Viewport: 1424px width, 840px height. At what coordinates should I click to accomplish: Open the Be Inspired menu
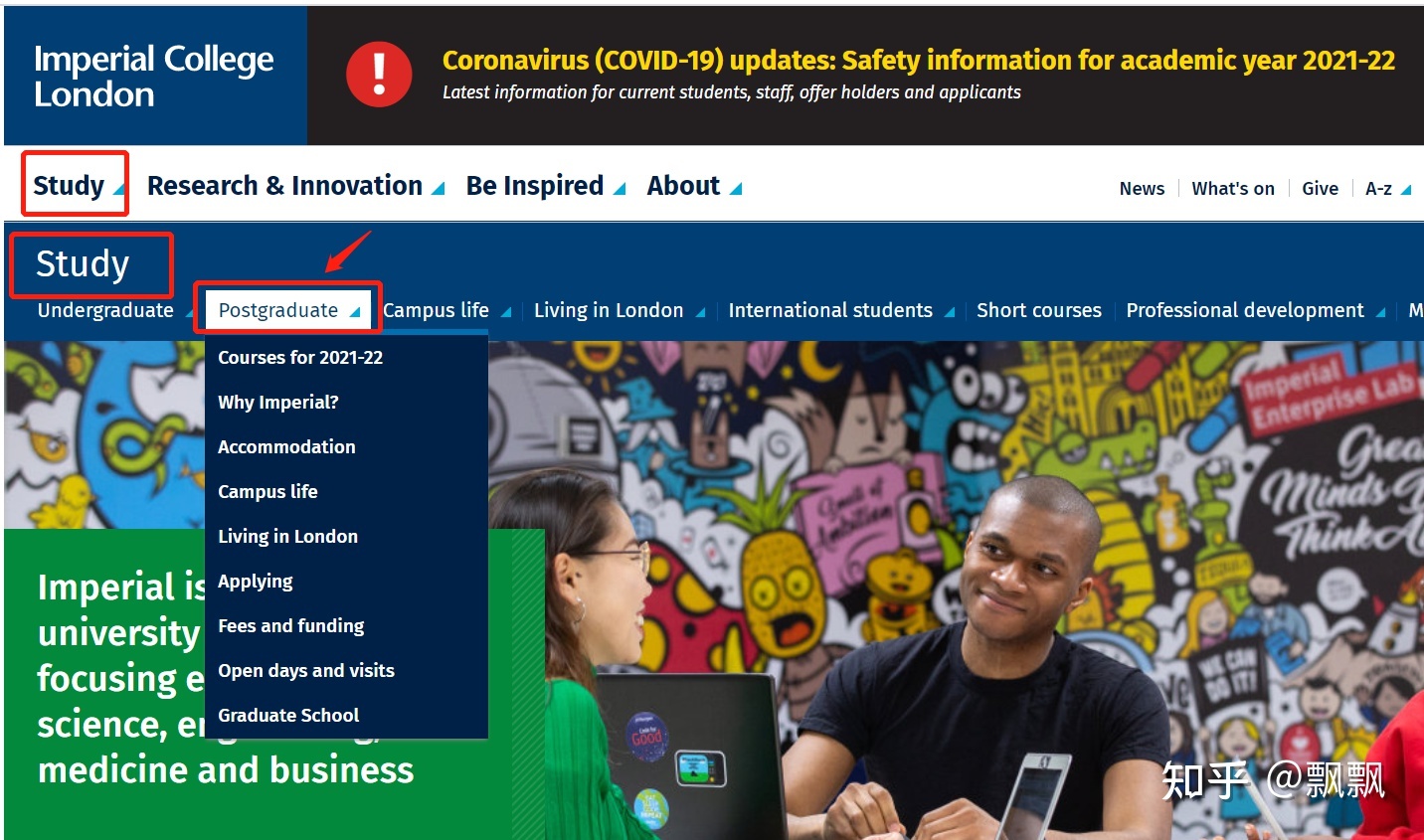[535, 186]
